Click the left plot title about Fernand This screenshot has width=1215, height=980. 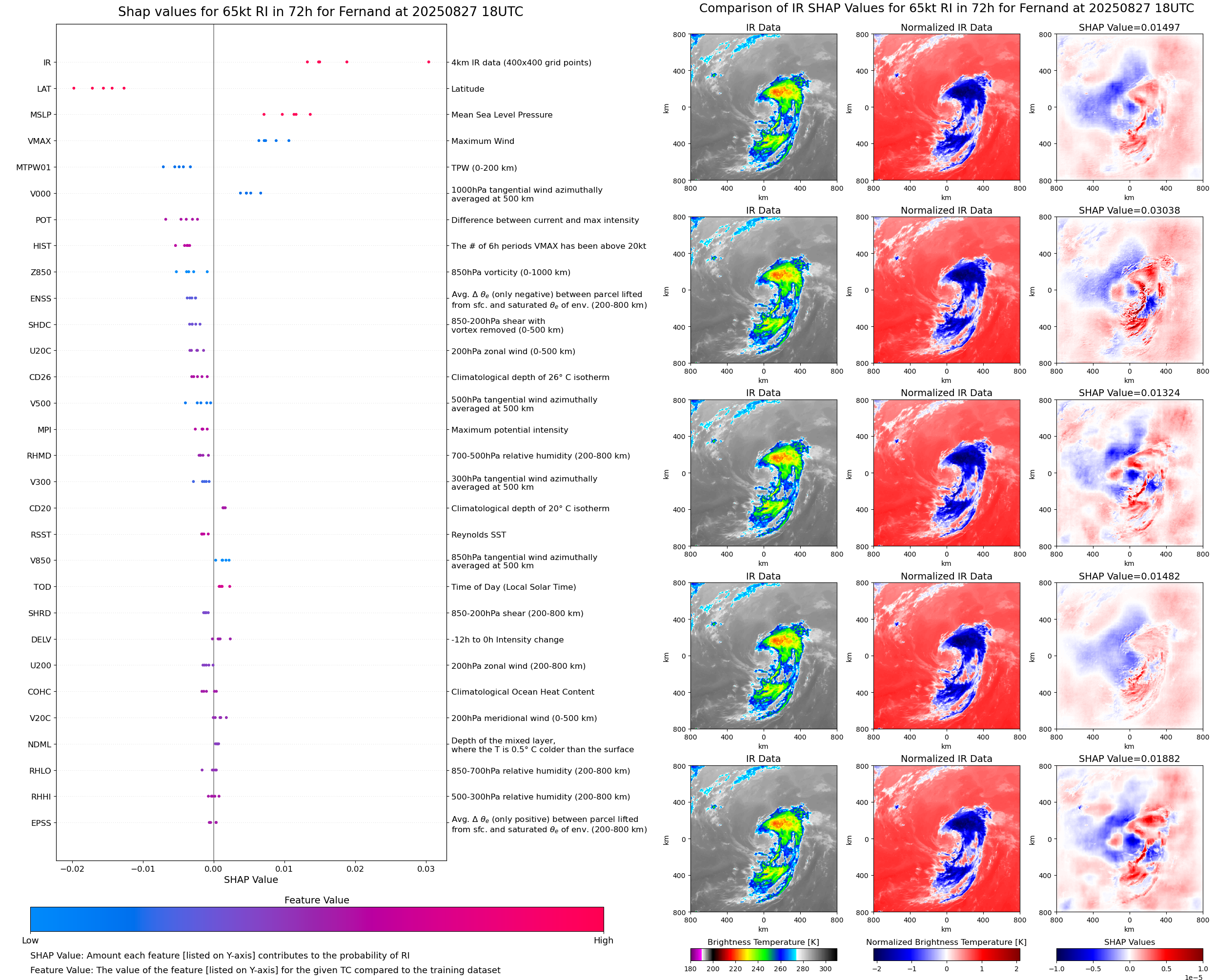pyautogui.click(x=320, y=12)
